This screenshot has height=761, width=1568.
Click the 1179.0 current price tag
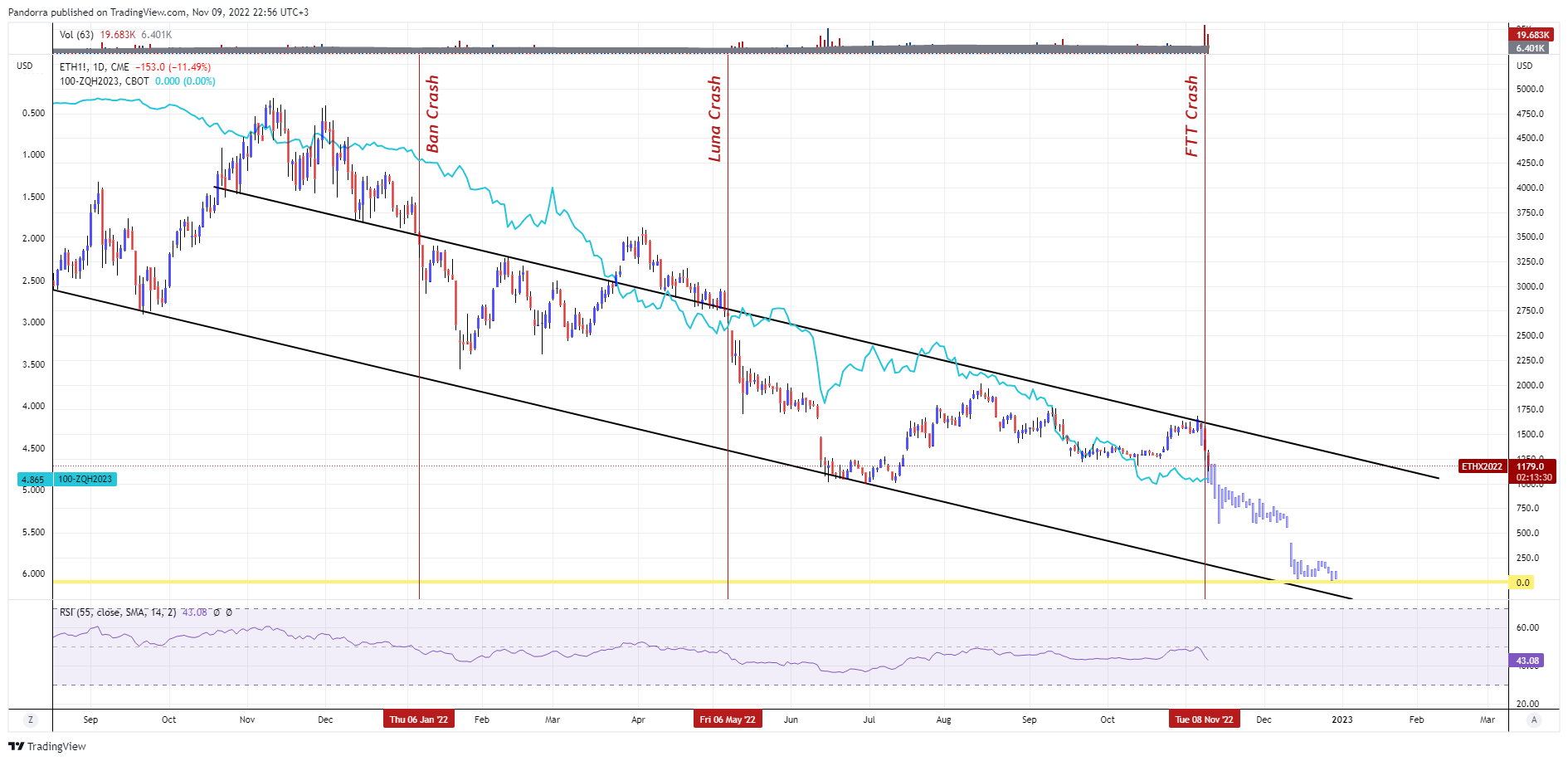click(x=1531, y=466)
